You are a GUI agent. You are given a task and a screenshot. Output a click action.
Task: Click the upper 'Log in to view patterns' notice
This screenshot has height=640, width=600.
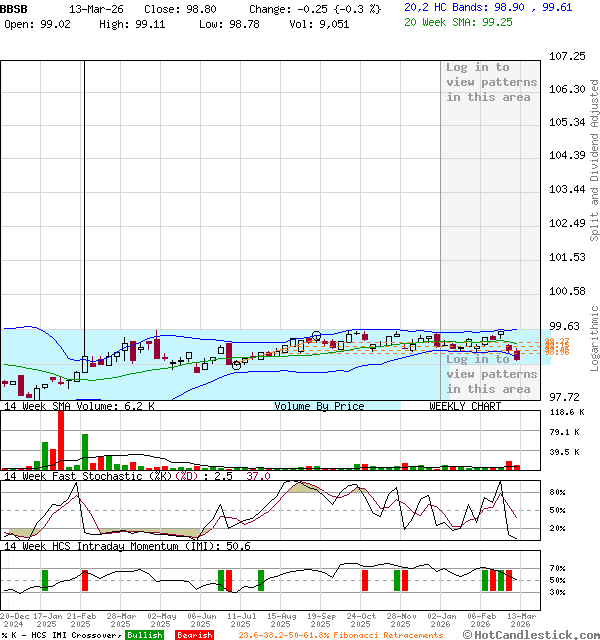pos(491,82)
